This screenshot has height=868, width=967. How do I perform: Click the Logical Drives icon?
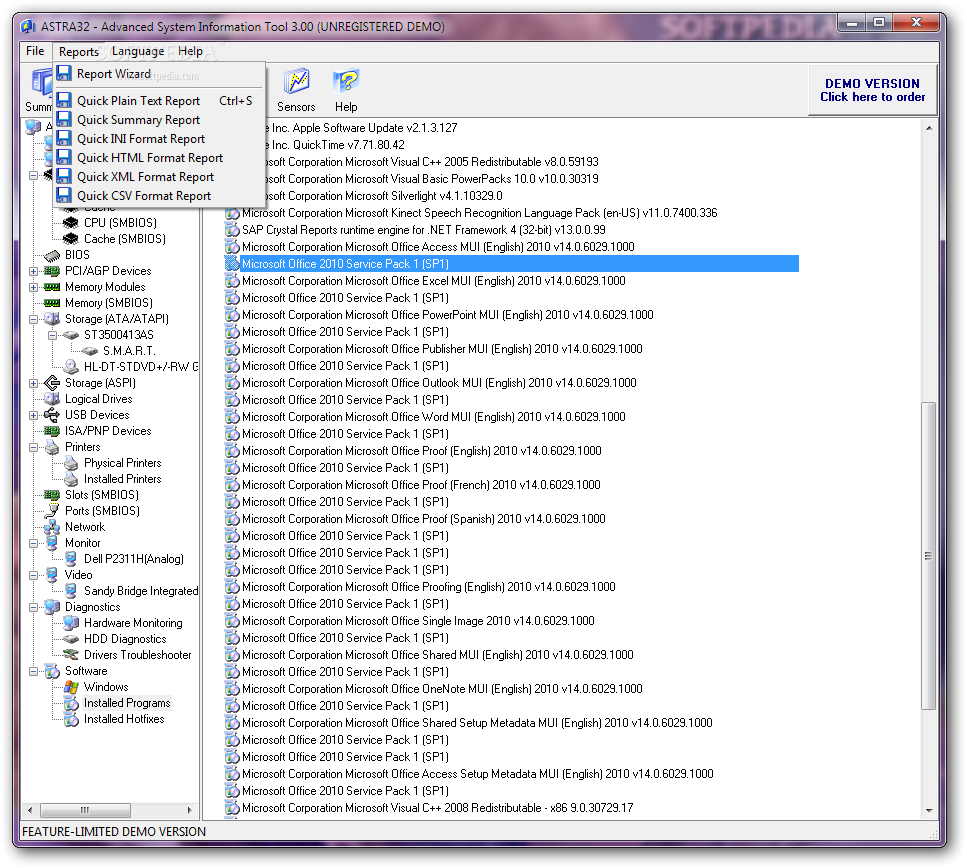tap(52, 399)
